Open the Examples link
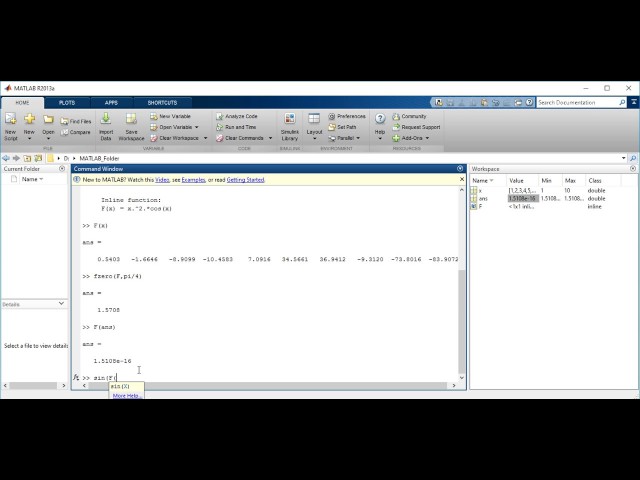The height and width of the screenshot is (480, 640). pos(193,180)
